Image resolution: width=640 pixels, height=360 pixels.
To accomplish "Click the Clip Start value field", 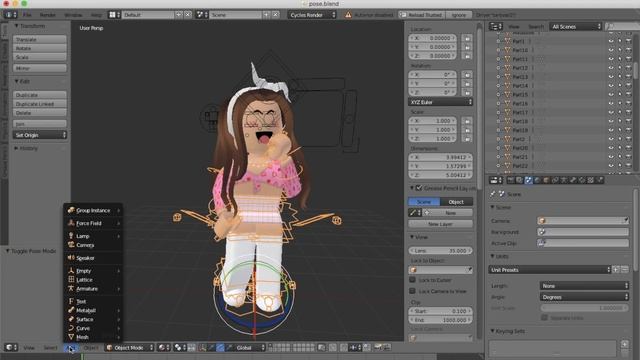I will [x=440, y=311].
